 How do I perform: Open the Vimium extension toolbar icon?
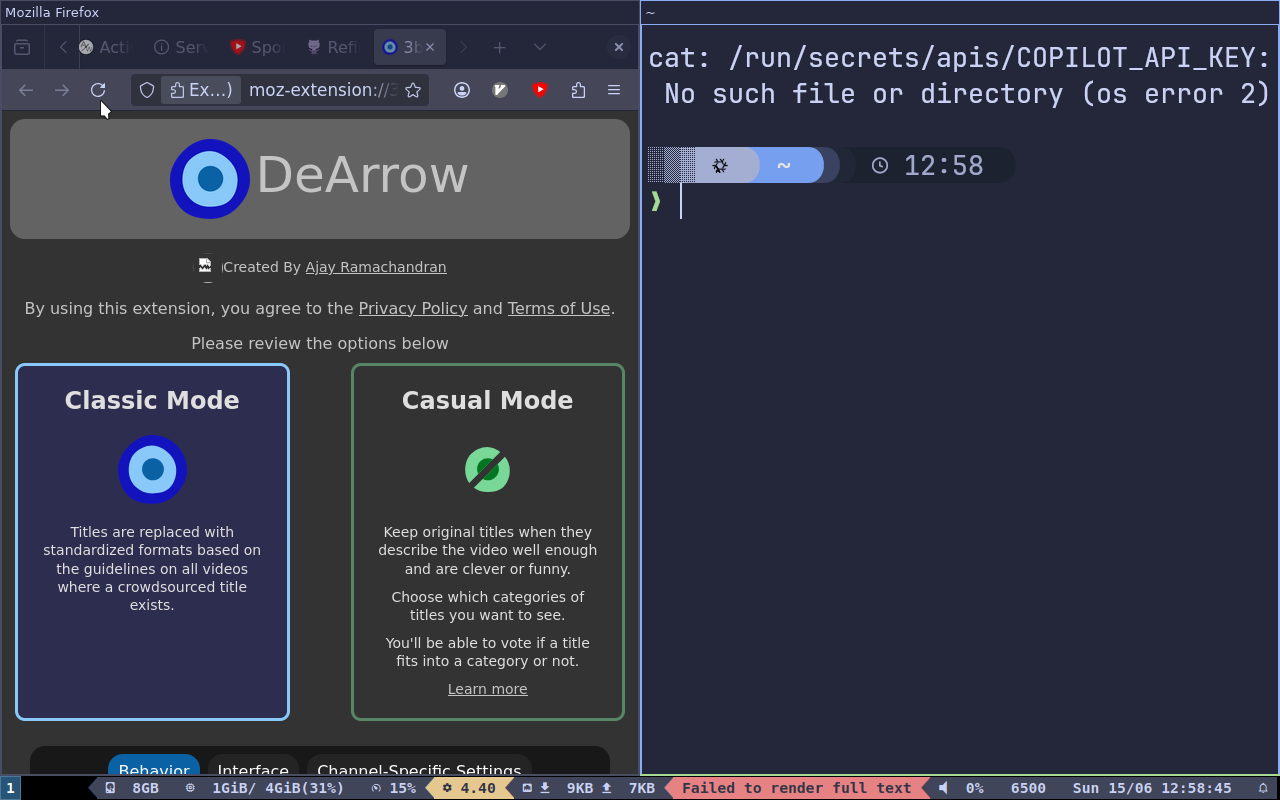click(x=501, y=90)
